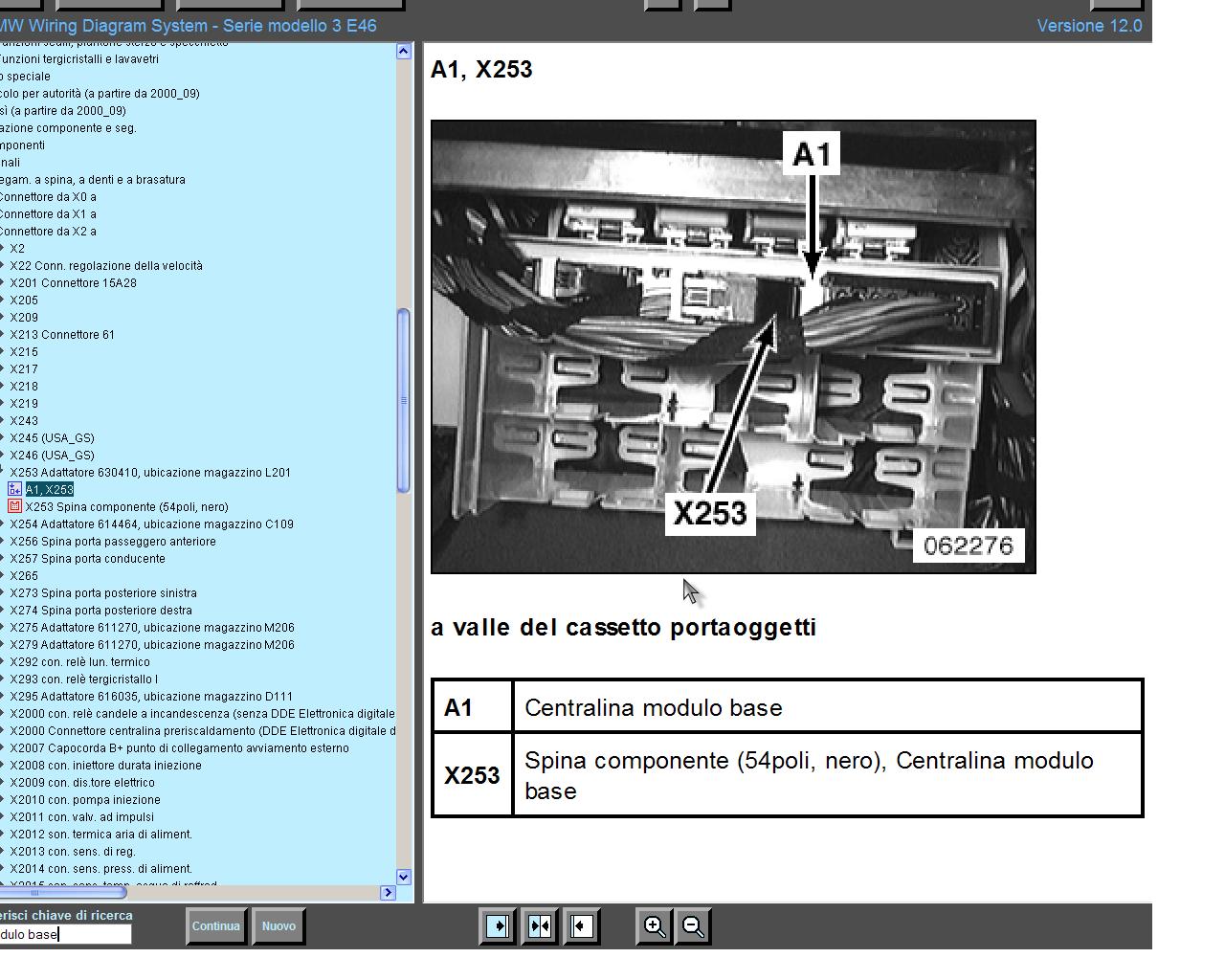Click the right-pointing arrow panel layout icon
The image size is (1225, 980).
pyautogui.click(x=498, y=926)
